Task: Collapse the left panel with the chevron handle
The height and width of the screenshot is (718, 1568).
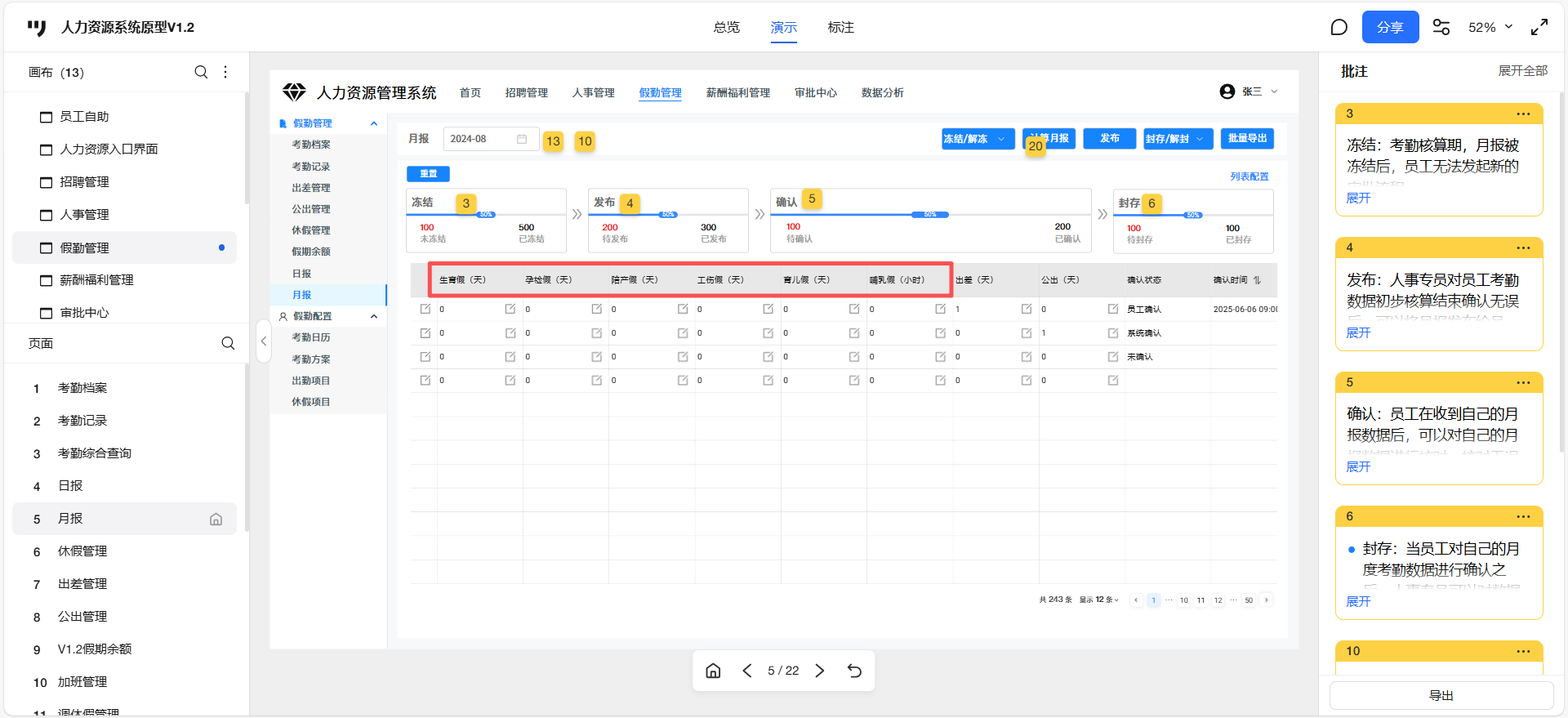Action: pyautogui.click(x=263, y=341)
